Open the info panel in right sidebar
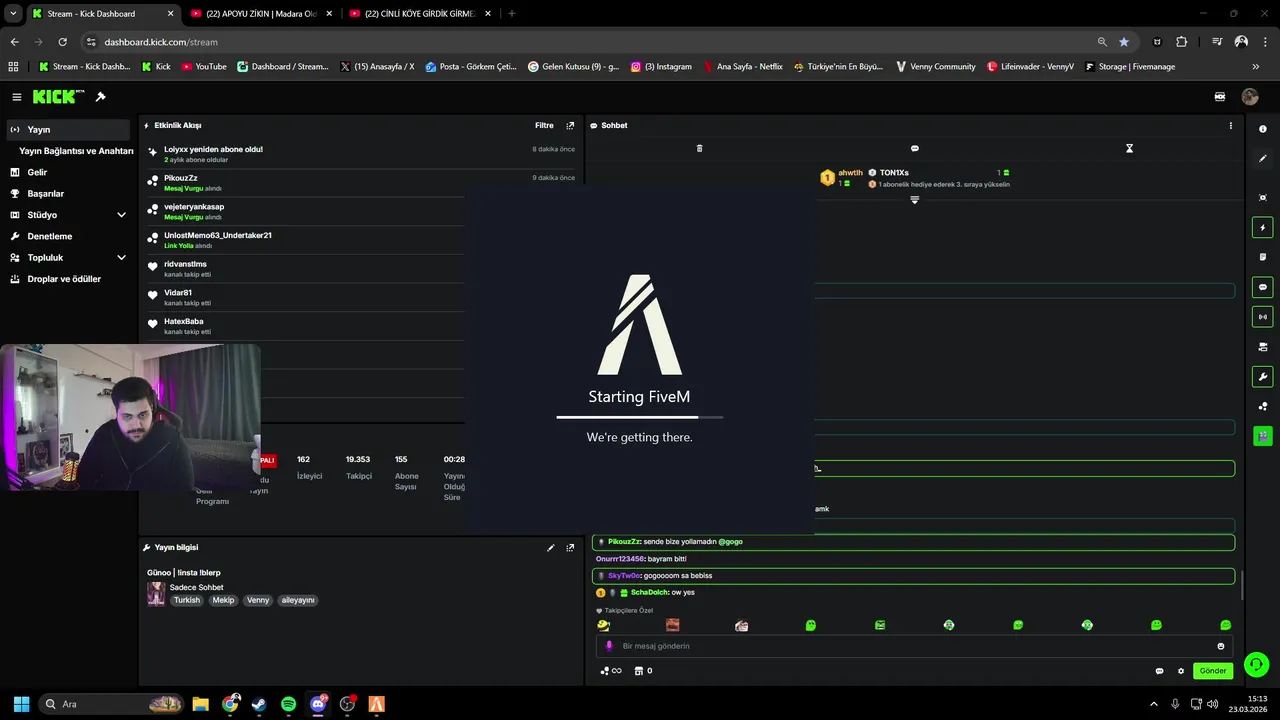The image size is (1280, 720). click(1263, 129)
